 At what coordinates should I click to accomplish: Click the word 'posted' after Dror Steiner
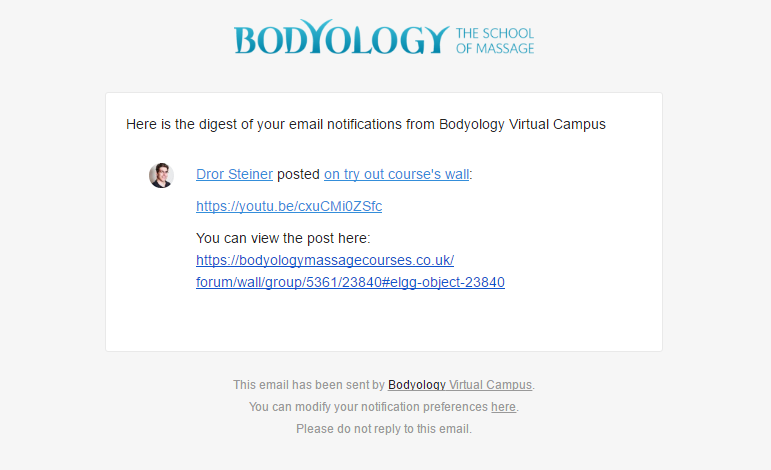(x=298, y=174)
